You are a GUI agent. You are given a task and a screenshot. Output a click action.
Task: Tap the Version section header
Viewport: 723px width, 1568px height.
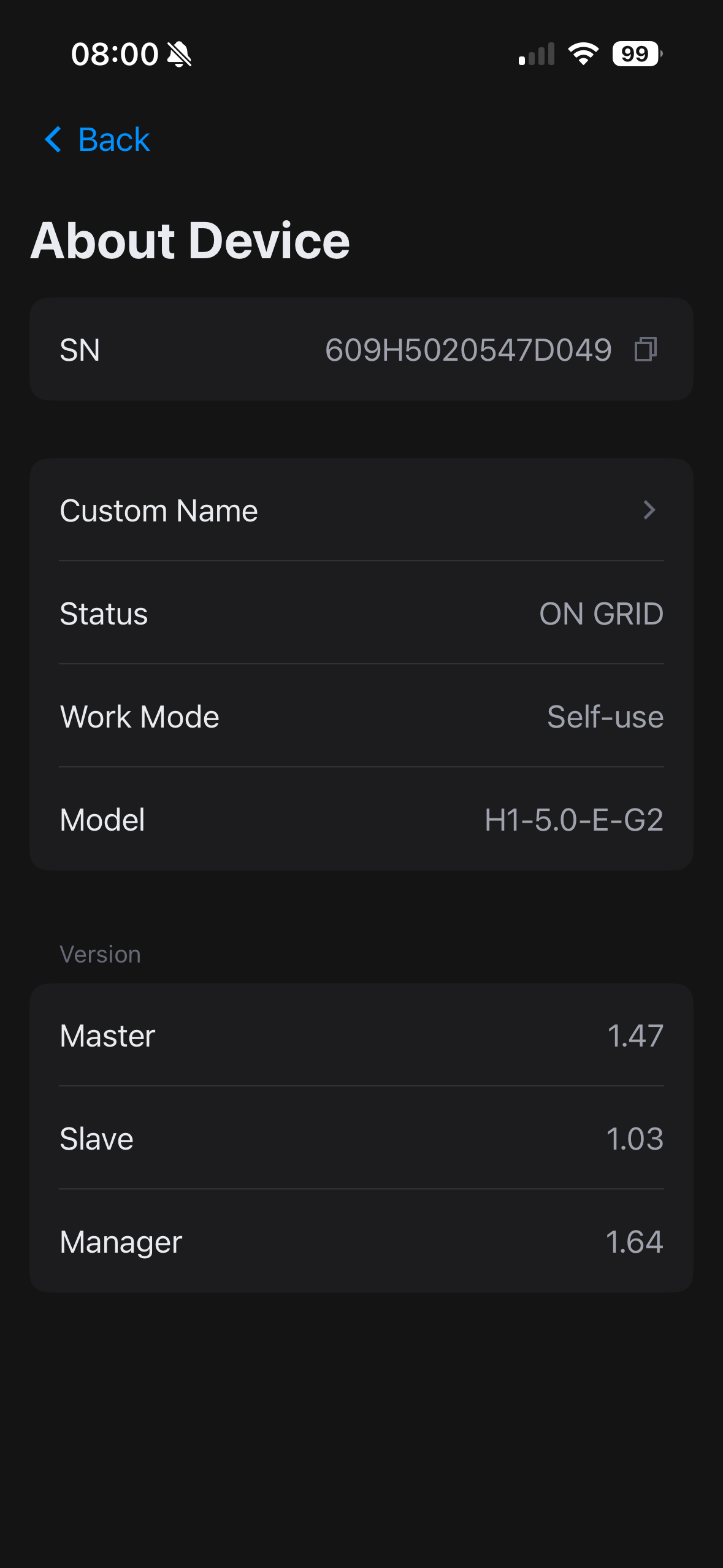pyautogui.click(x=101, y=955)
